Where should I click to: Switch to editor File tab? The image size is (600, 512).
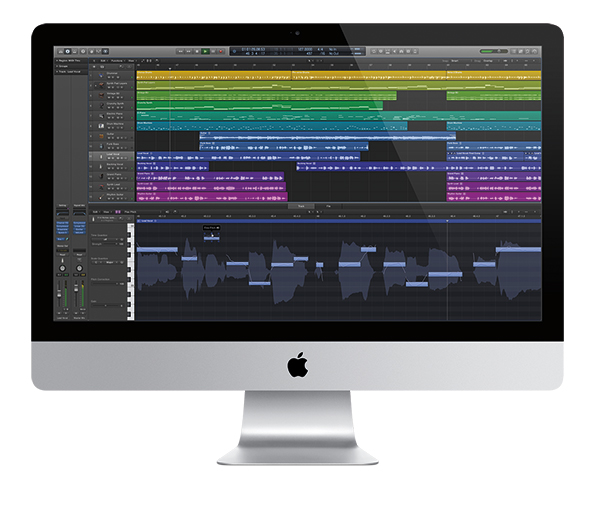(x=328, y=206)
